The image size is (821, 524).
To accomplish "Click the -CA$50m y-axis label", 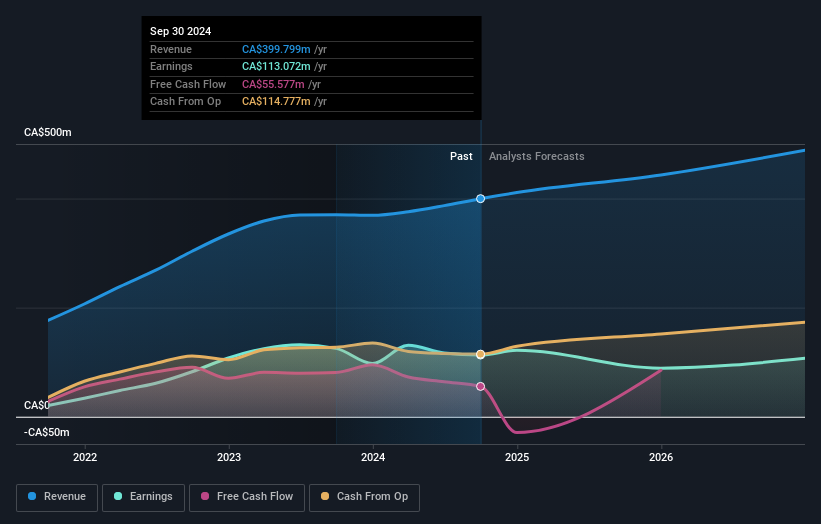I will (47, 432).
